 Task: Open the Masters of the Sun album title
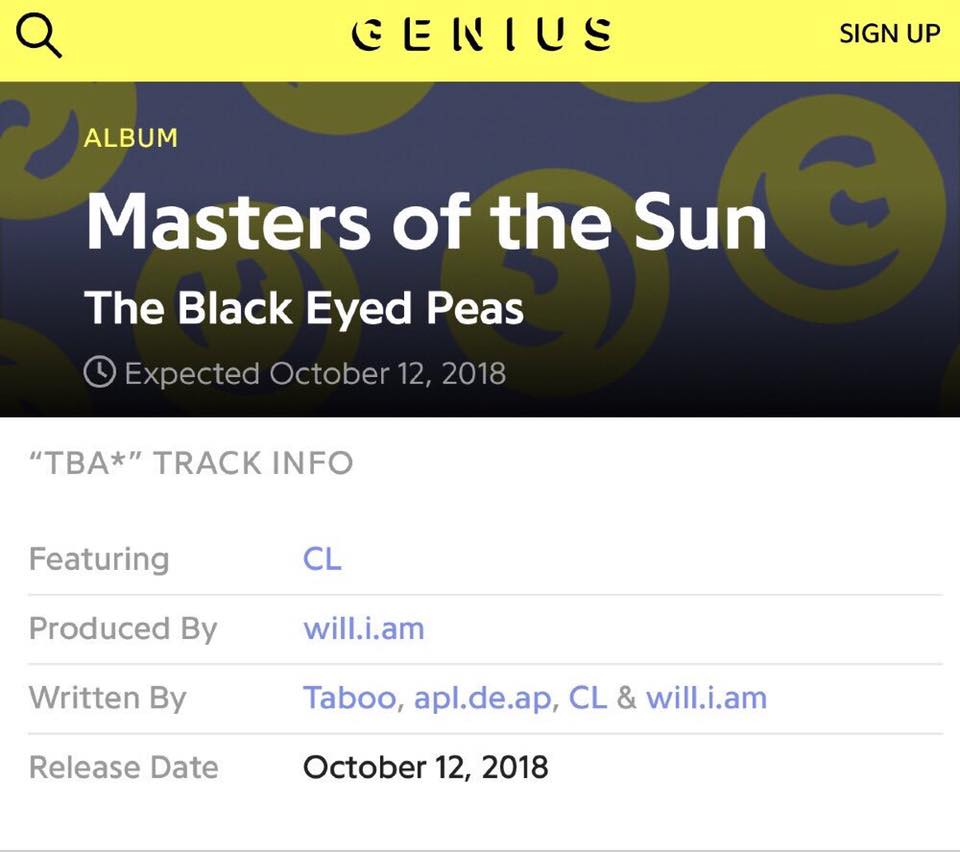tap(426, 222)
